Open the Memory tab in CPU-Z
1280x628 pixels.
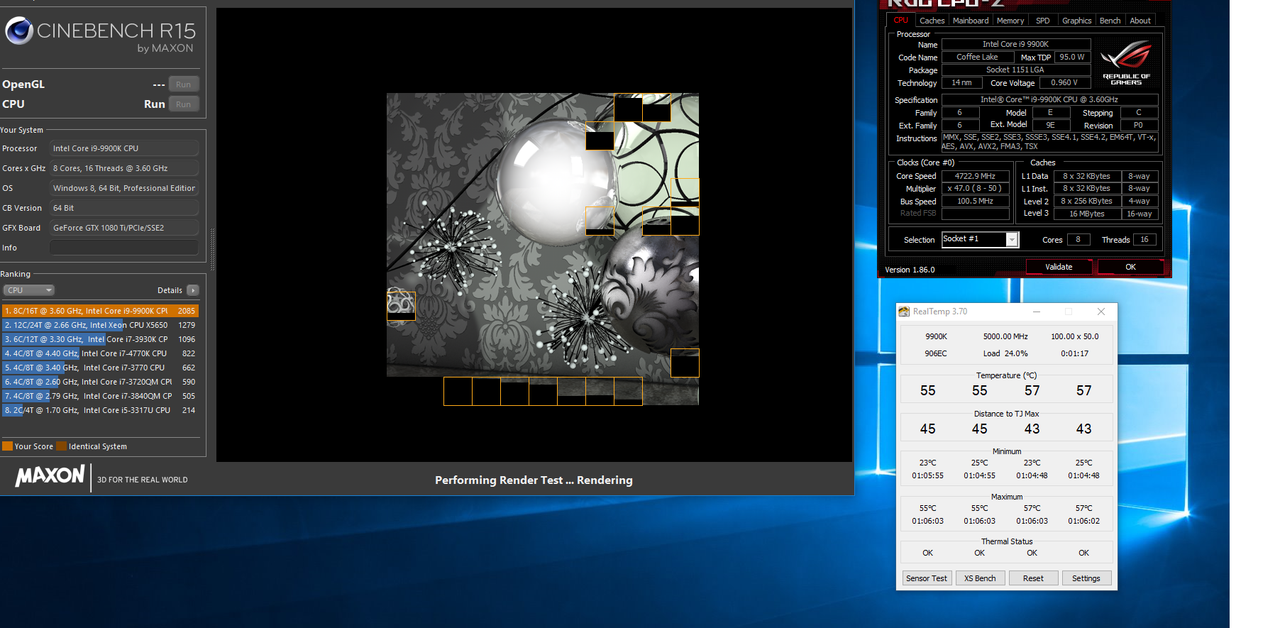tap(1010, 20)
